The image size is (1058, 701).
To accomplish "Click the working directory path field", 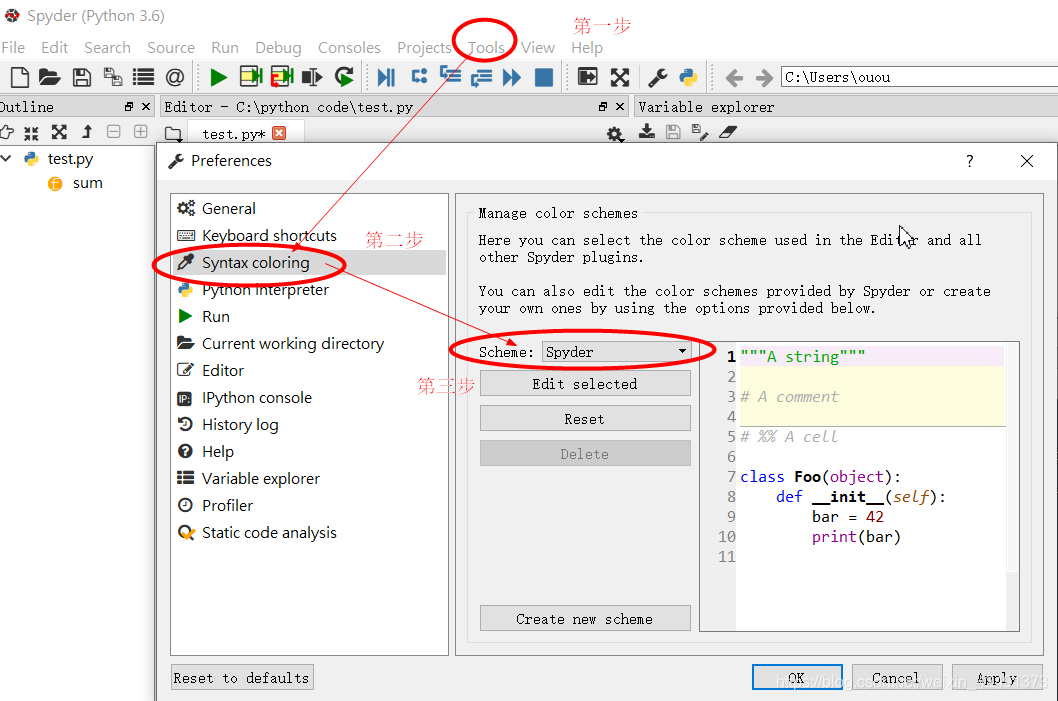I will click(x=919, y=77).
